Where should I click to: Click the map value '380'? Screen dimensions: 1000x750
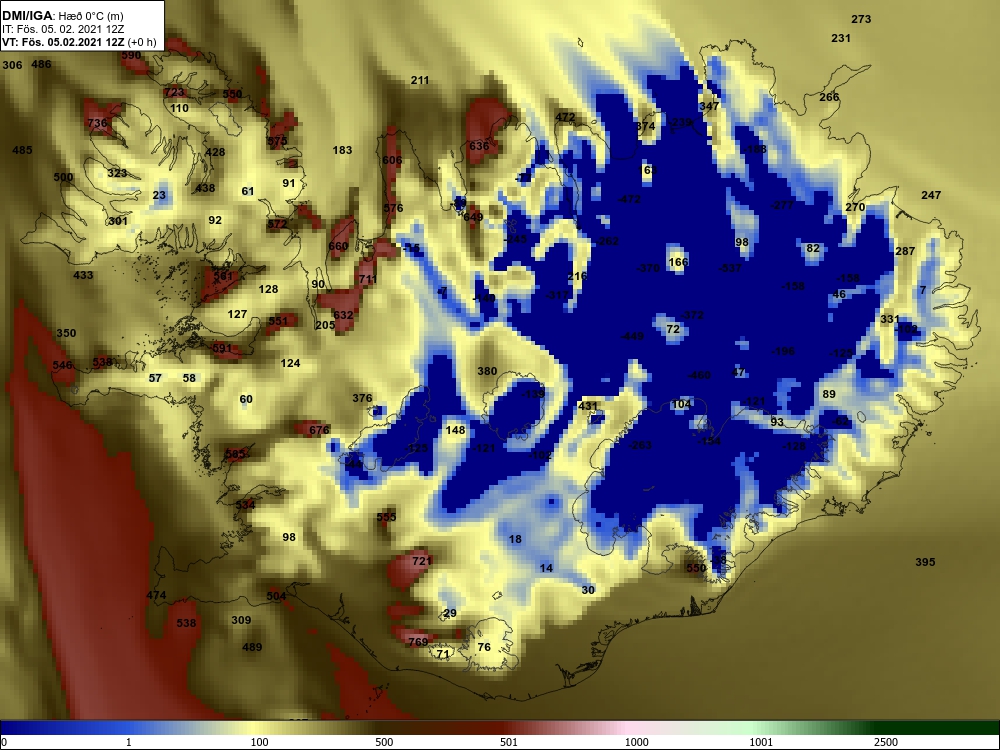click(x=487, y=371)
